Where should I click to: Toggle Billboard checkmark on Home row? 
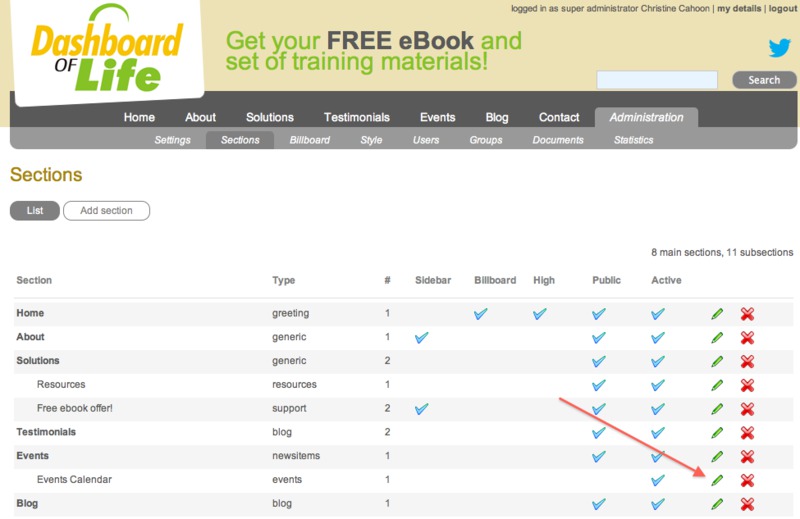(481, 314)
